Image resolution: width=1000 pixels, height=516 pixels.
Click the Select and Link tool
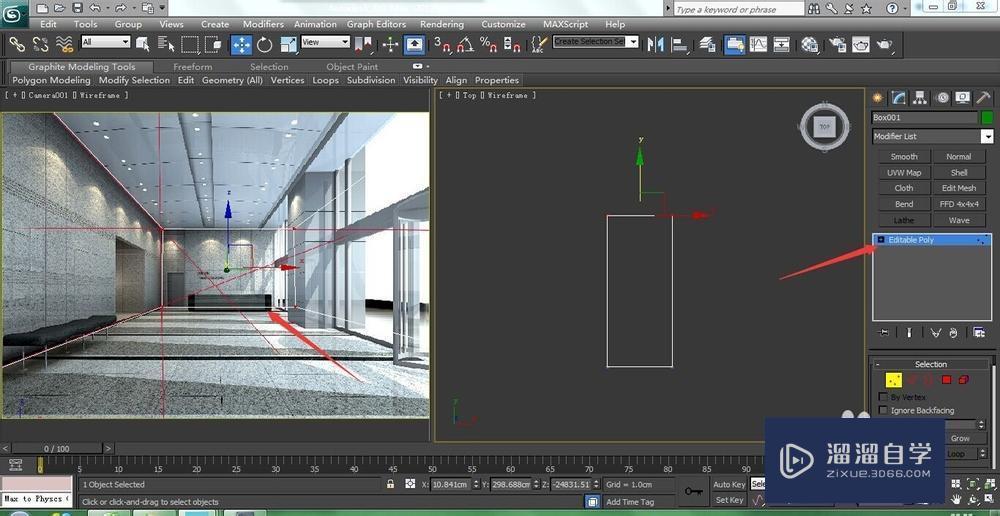click(x=17, y=44)
